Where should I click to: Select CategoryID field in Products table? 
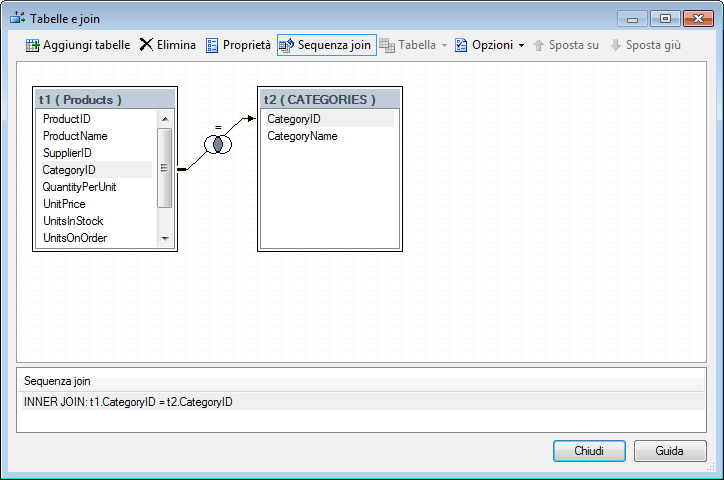97,170
